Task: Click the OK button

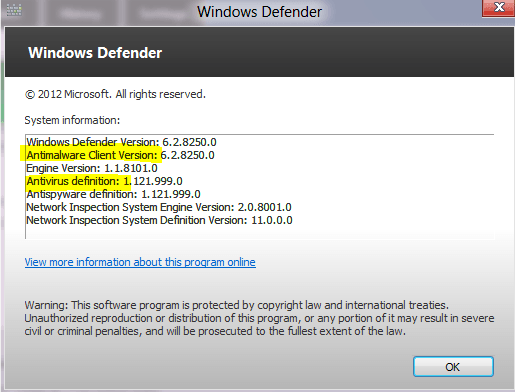Action: coord(453,367)
